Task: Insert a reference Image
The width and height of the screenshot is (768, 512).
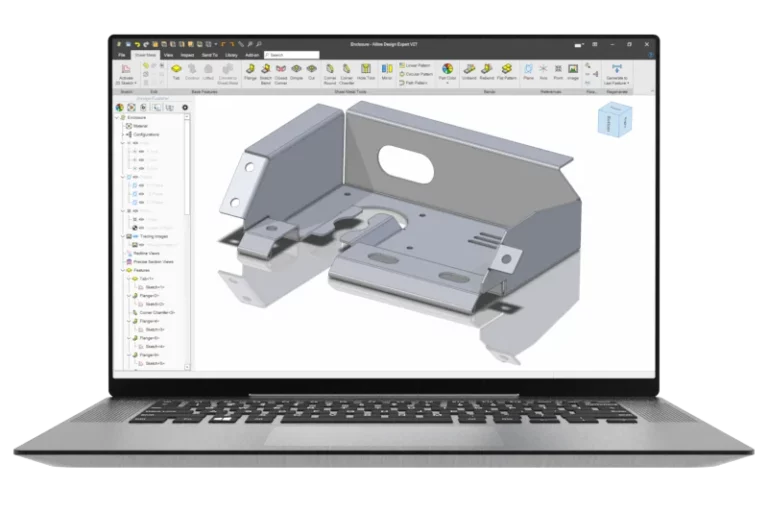Action: tap(573, 72)
